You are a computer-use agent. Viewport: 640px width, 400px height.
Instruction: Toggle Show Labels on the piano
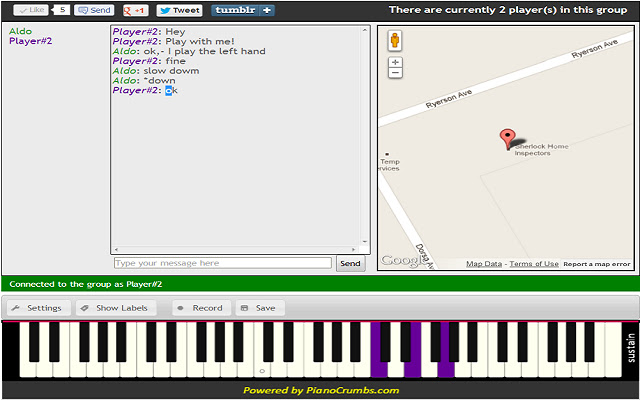pos(112,308)
